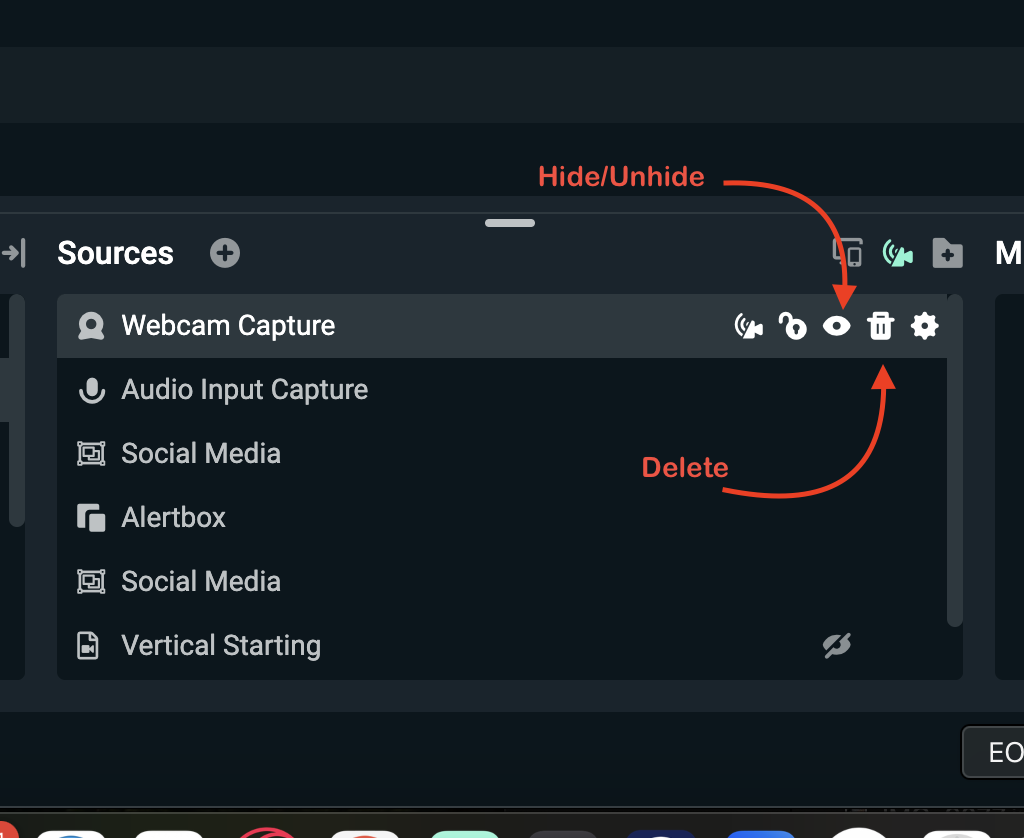Click the Sources list scrollbar
The height and width of the screenshot is (838, 1024).
click(955, 460)
